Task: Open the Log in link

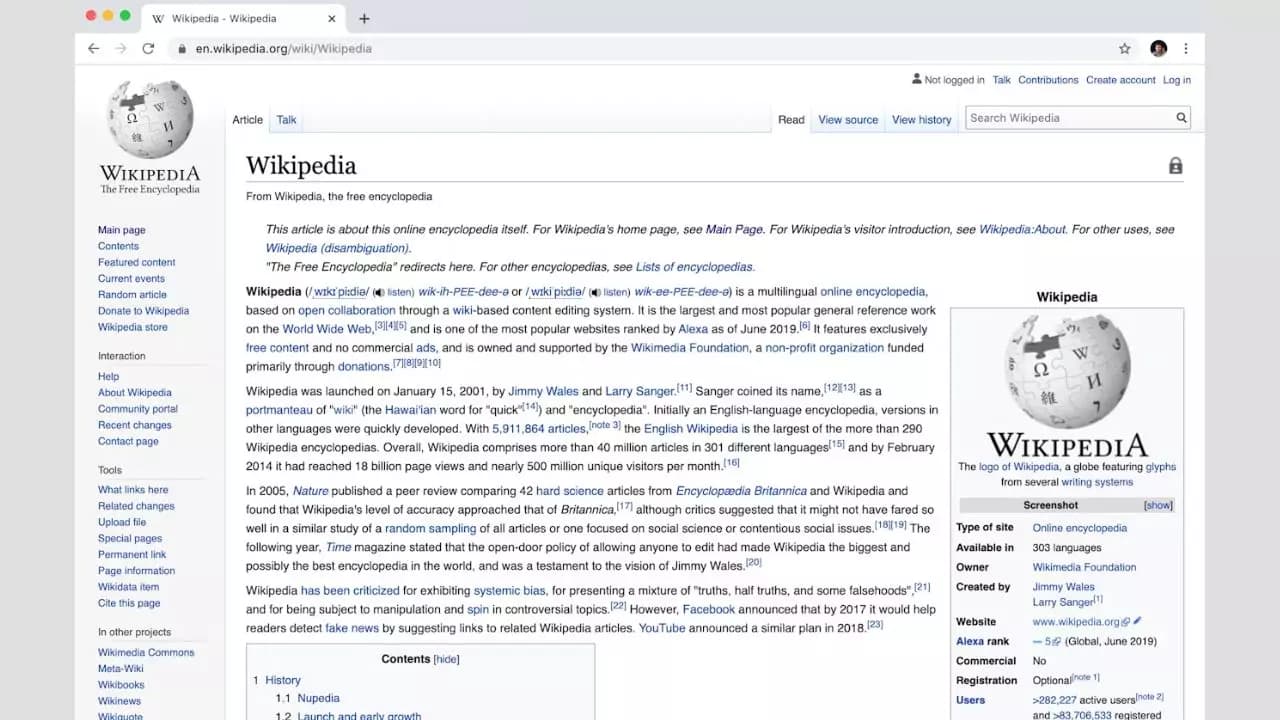Action: (1177, 80)
